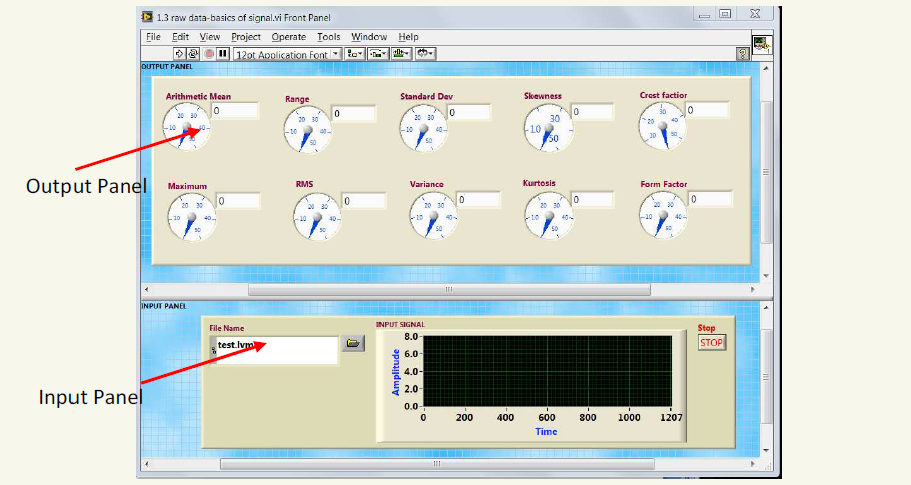Click the test.lvm File Name path field
Viewport: 911px width, 485px height.
click(x=274, y=350)
